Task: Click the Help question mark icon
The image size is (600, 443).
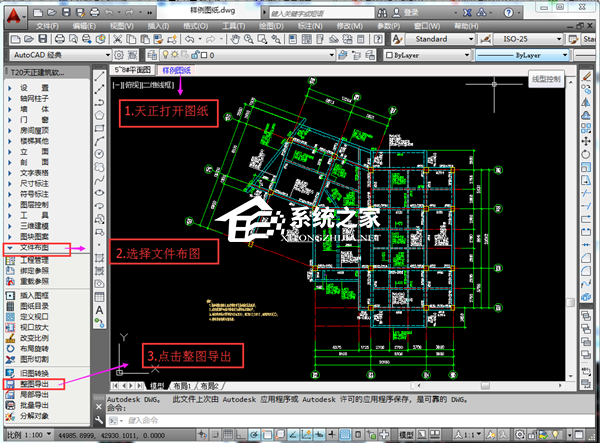Action: 509,13
